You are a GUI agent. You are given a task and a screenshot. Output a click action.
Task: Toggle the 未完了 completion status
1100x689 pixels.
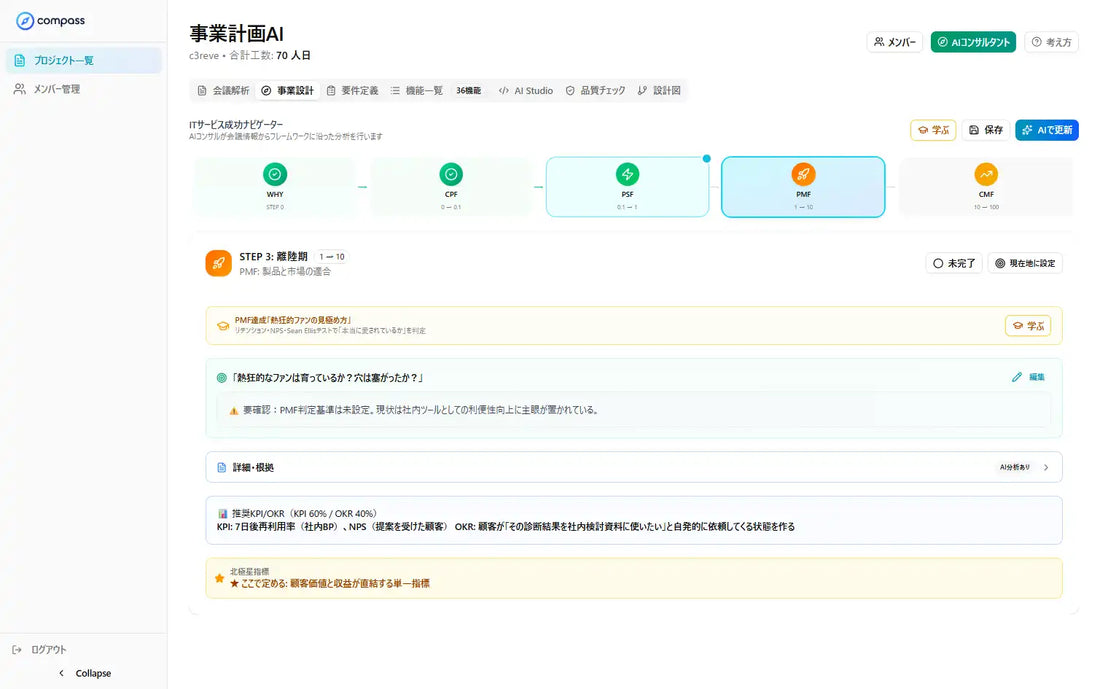coord(954,263)
